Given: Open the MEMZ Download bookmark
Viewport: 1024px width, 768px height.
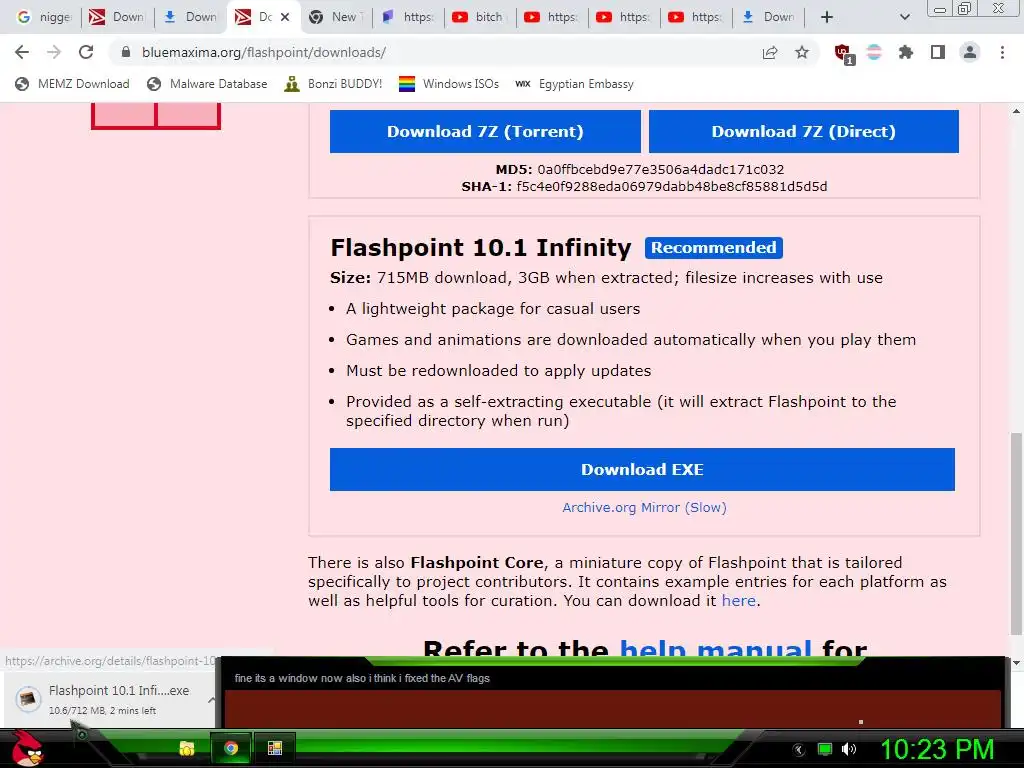Looking at the screenshot, I should 72,84.
